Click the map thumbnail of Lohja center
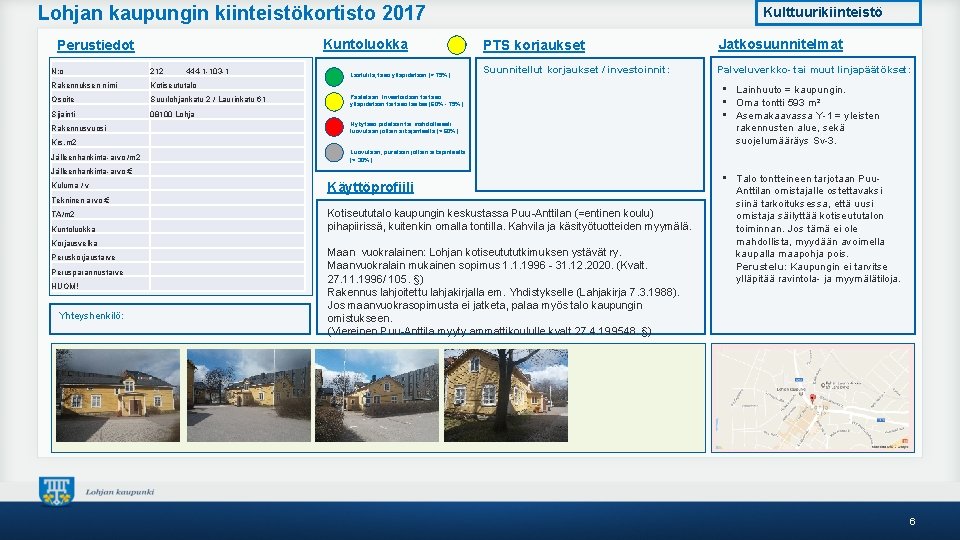The image size is (960, 540). click(813, 398)
